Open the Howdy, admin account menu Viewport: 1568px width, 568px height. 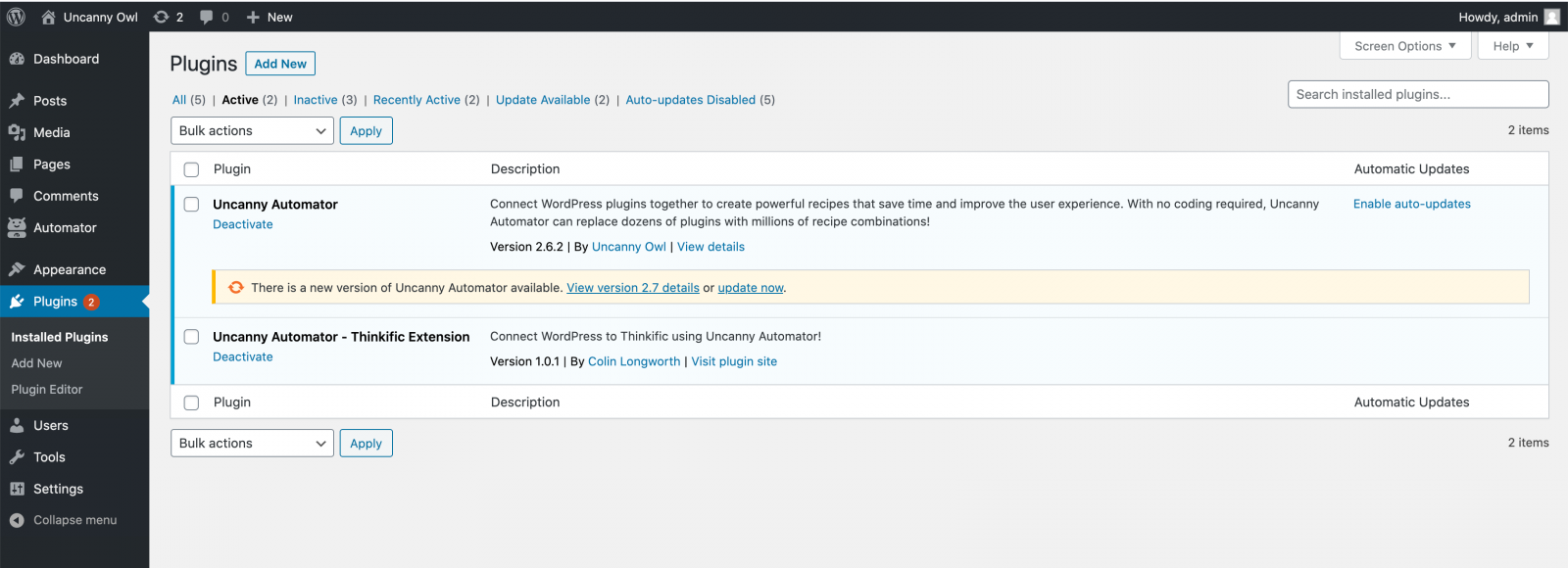pyautogui.click(x=1508, y=17)
